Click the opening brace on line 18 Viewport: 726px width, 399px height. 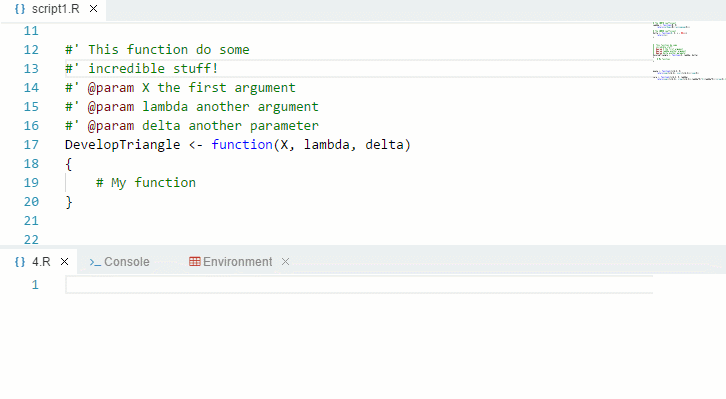pyautogui.click(x=69, y=164)
